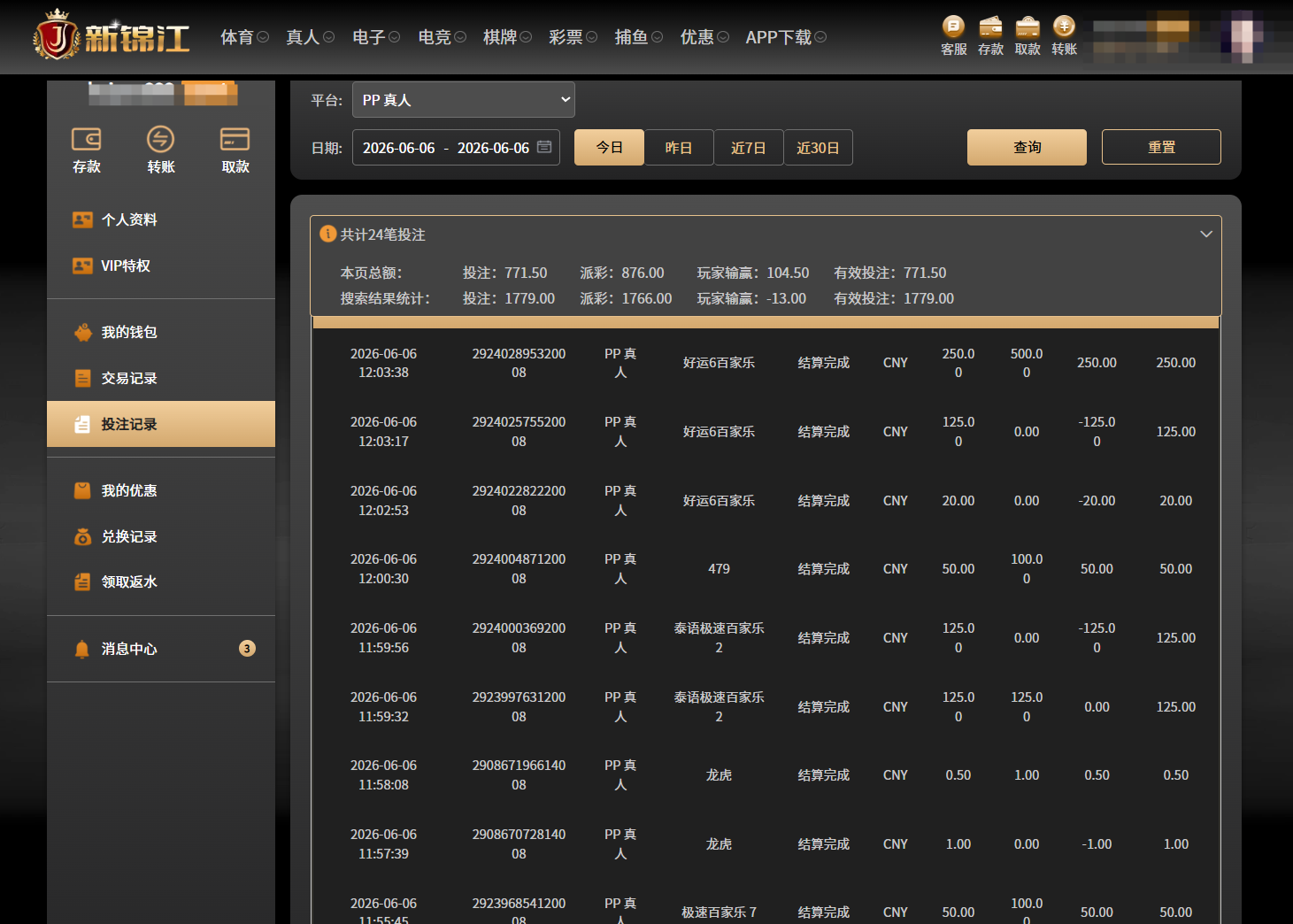Click the sidebar 转账 transfer icon
1293x924 pixels.
click(160, 139)
